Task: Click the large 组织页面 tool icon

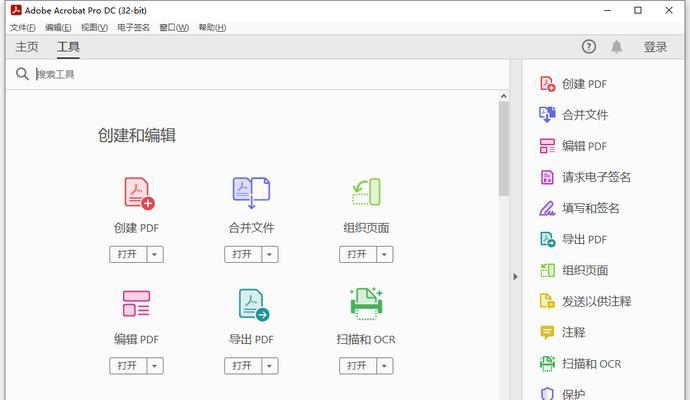Action: pos(366,192)
